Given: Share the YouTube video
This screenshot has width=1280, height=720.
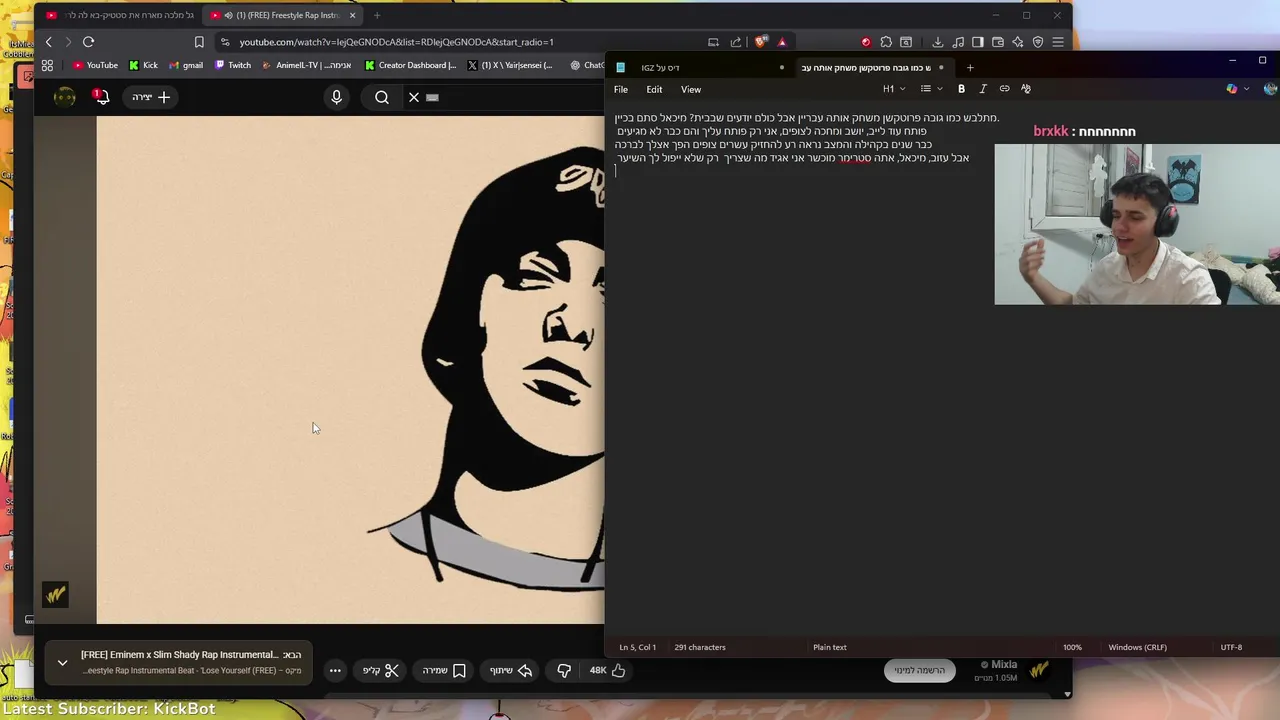Looking at the screenshot, I should 510,670.
